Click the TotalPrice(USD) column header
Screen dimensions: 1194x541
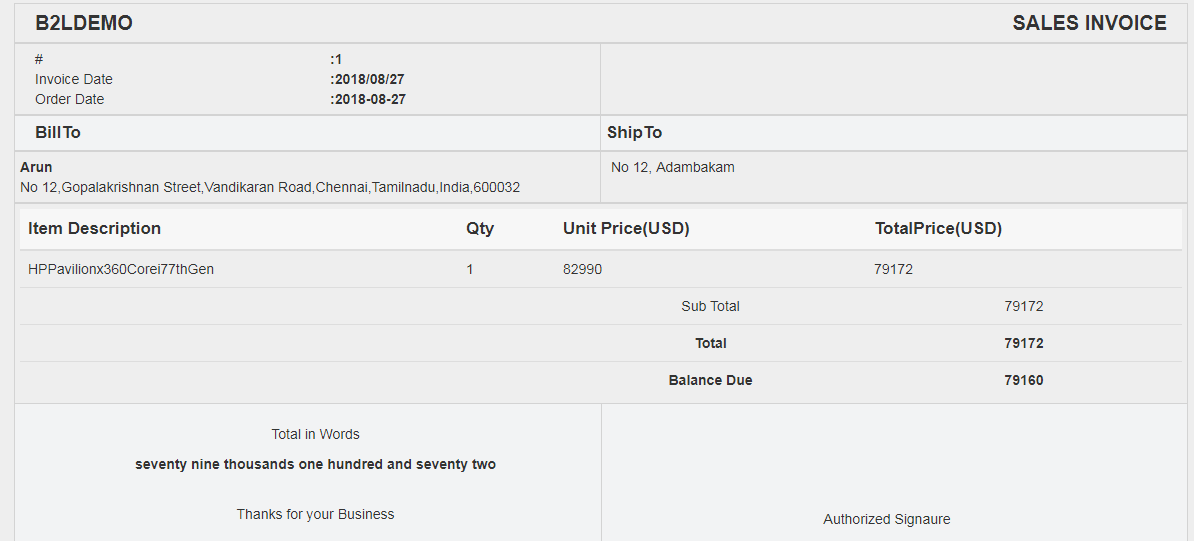tap(938, 228)
